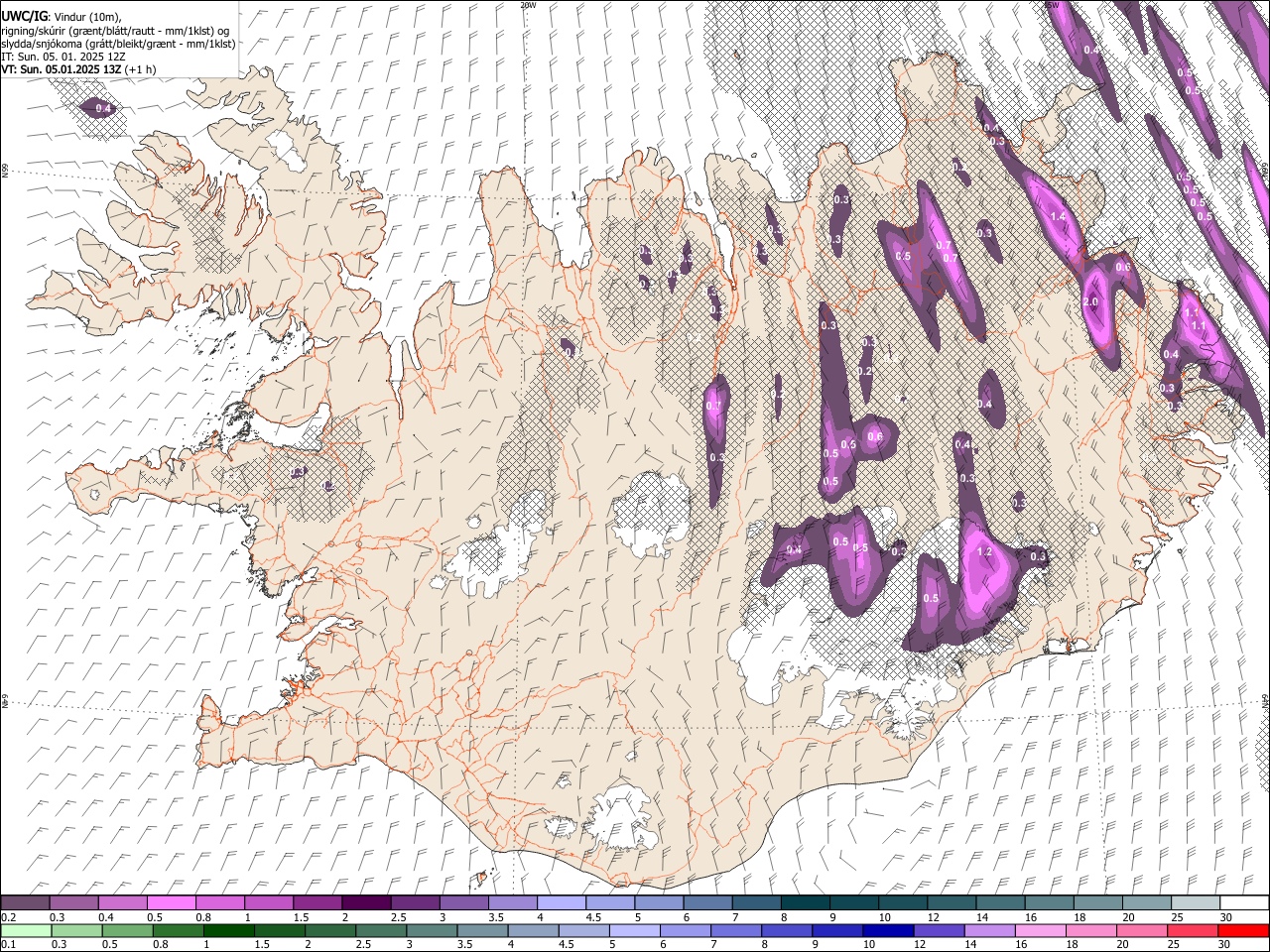Click the "IT: Sun. 05. 01. 2025 12Z" line
The height and width of the screenshot is (952, 1270).
coord(63,57)
